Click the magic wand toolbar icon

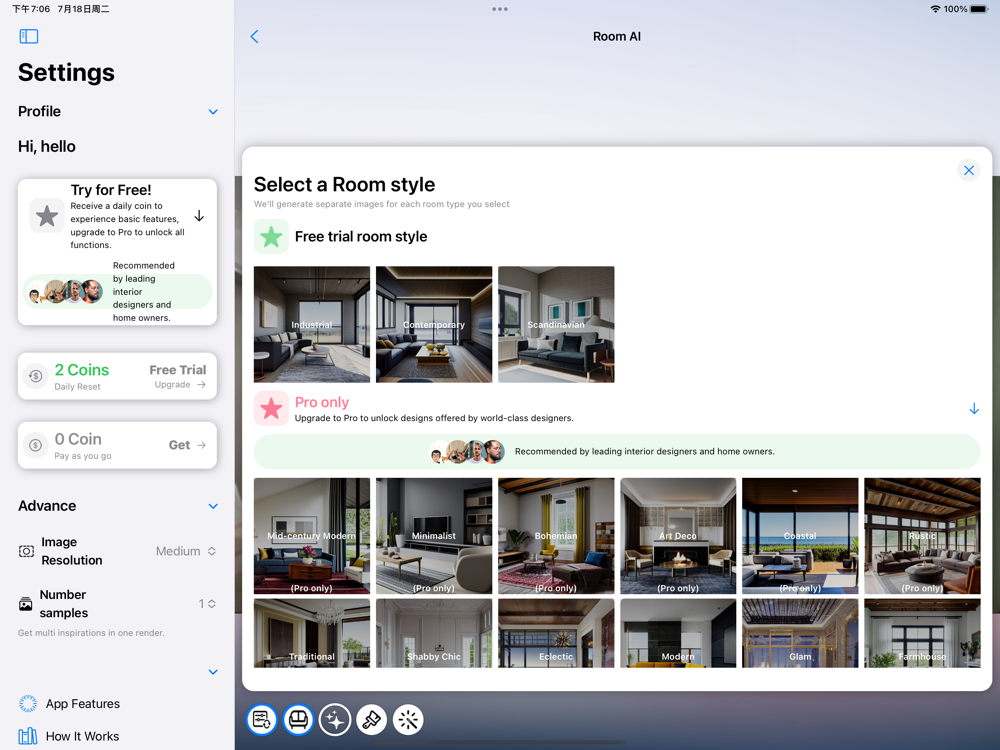pos(408,720)
